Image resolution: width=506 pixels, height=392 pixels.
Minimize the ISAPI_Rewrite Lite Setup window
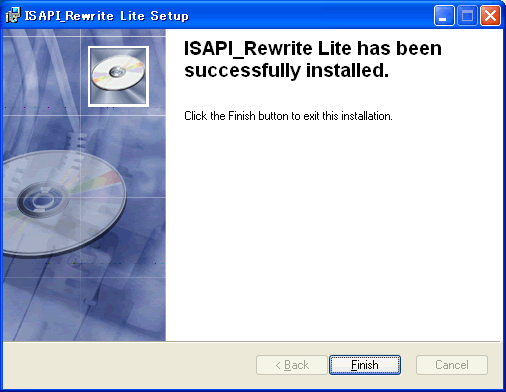444,16
